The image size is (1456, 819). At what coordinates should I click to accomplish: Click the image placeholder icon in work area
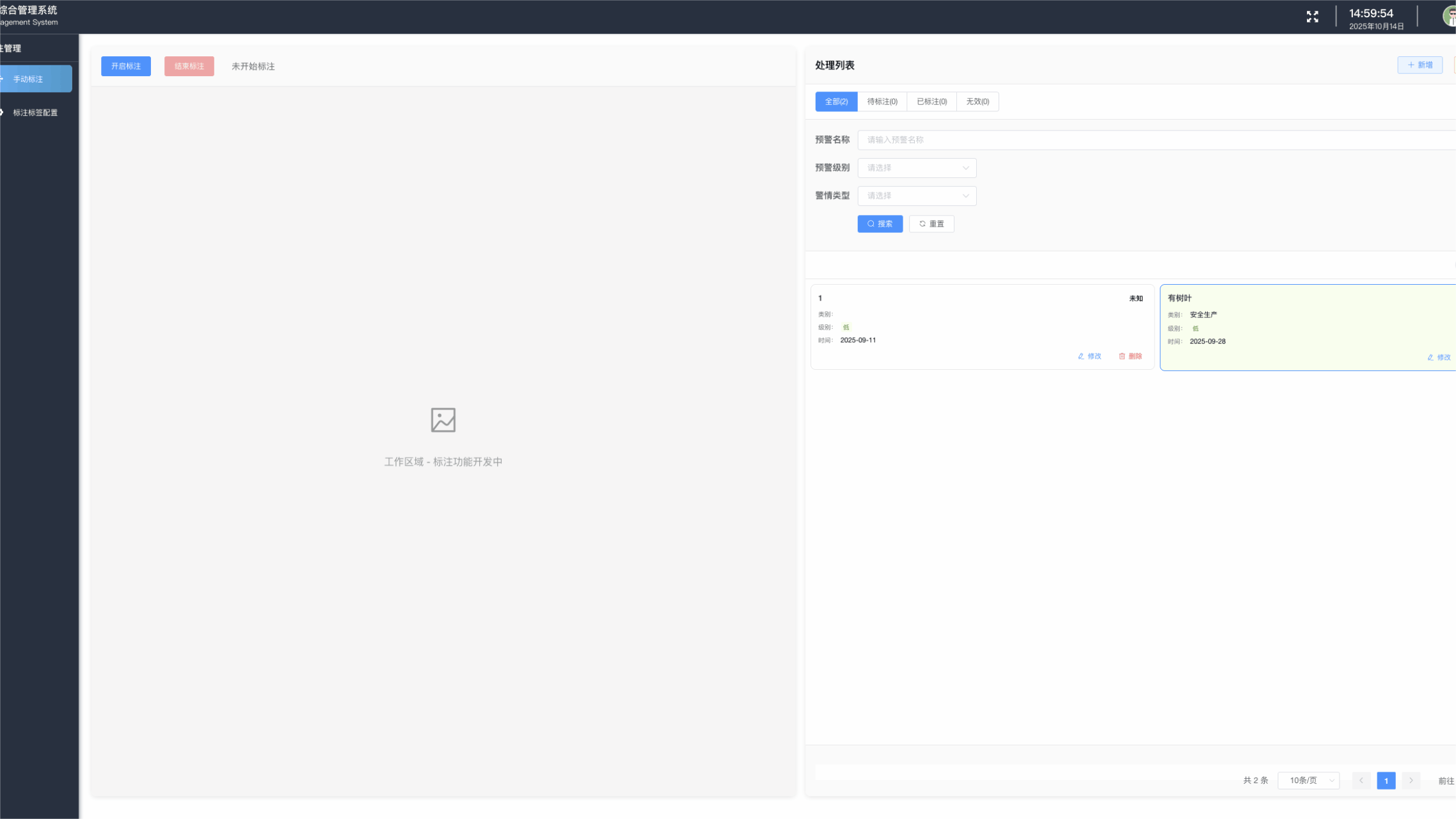pos(443,420)
